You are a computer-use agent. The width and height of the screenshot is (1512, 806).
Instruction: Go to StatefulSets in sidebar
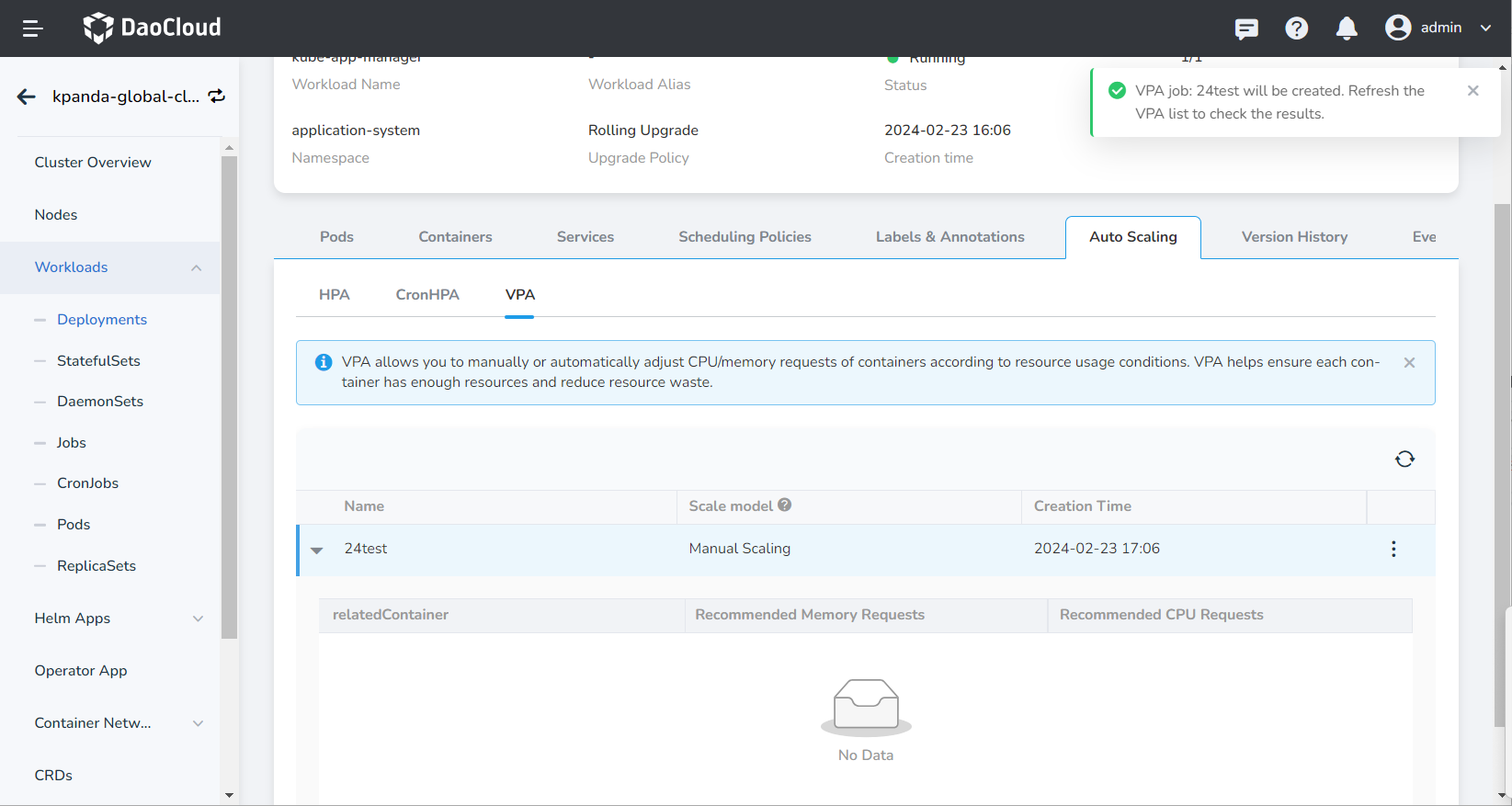point(98,361)
